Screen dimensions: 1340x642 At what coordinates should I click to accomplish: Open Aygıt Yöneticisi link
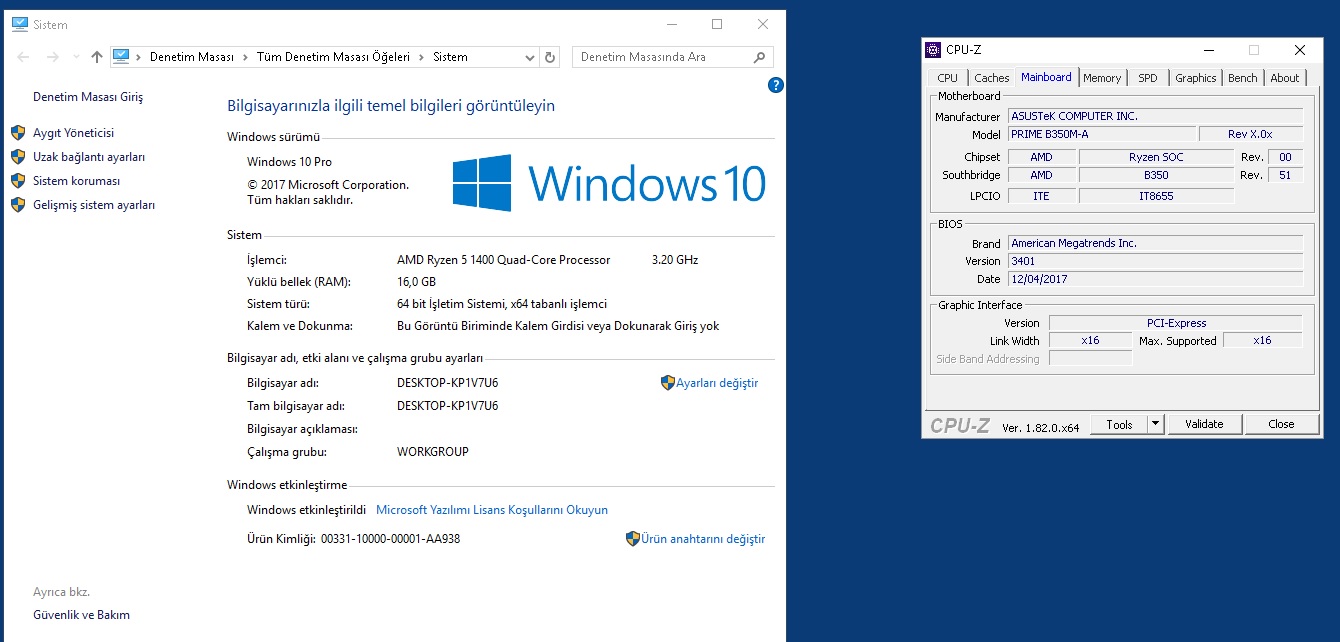(73, 133)
